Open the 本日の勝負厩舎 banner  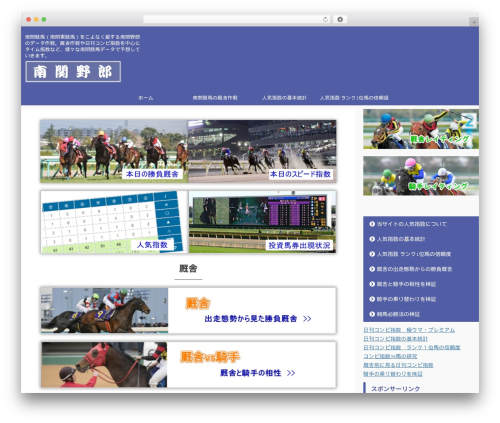coord(114,151)
